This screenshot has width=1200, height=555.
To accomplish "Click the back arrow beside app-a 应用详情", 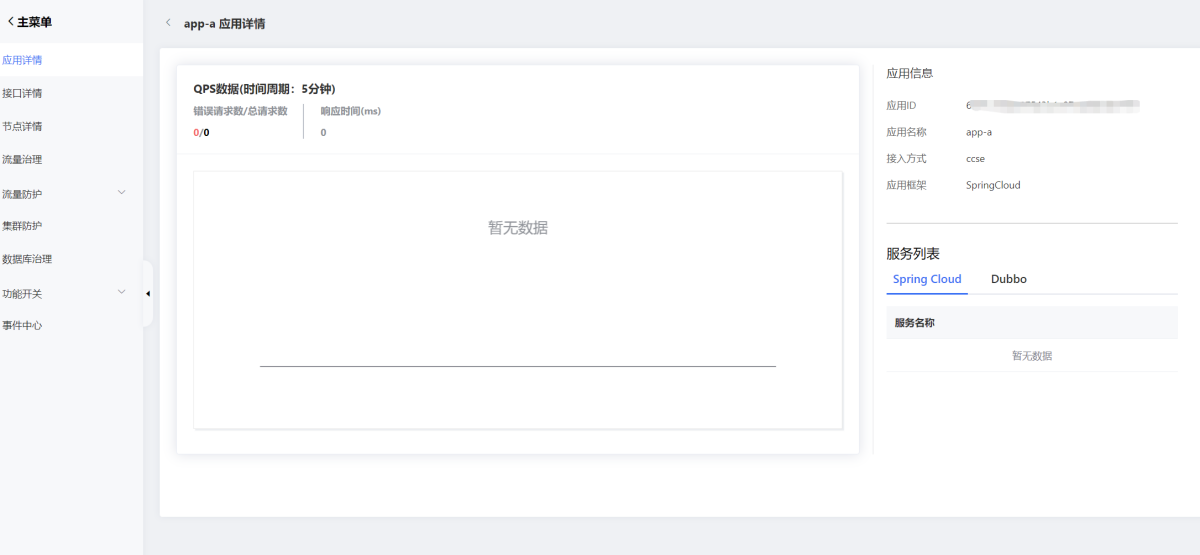I will (x=167, y=22).
